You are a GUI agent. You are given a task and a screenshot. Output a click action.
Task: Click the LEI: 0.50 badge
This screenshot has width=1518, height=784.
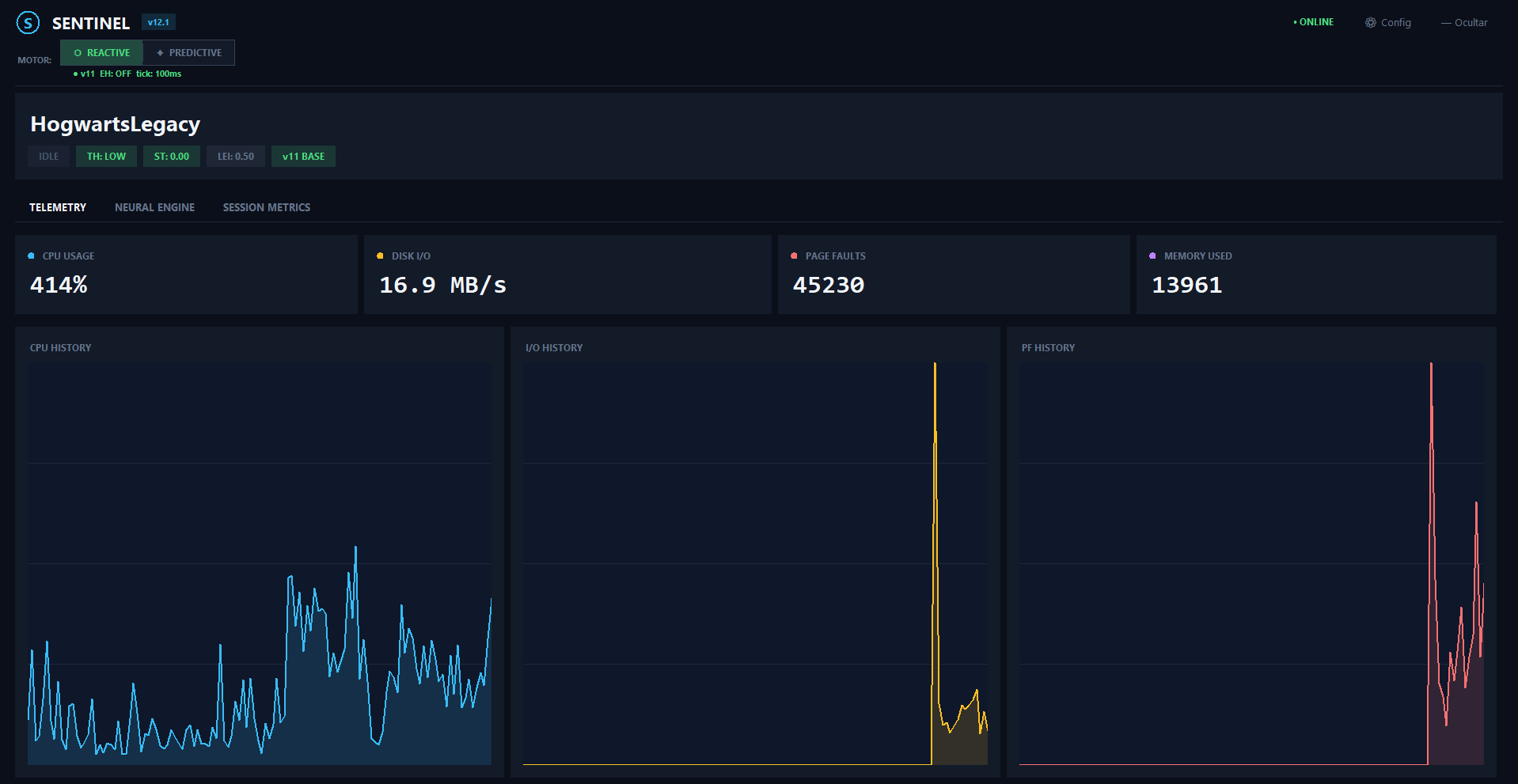236,157
